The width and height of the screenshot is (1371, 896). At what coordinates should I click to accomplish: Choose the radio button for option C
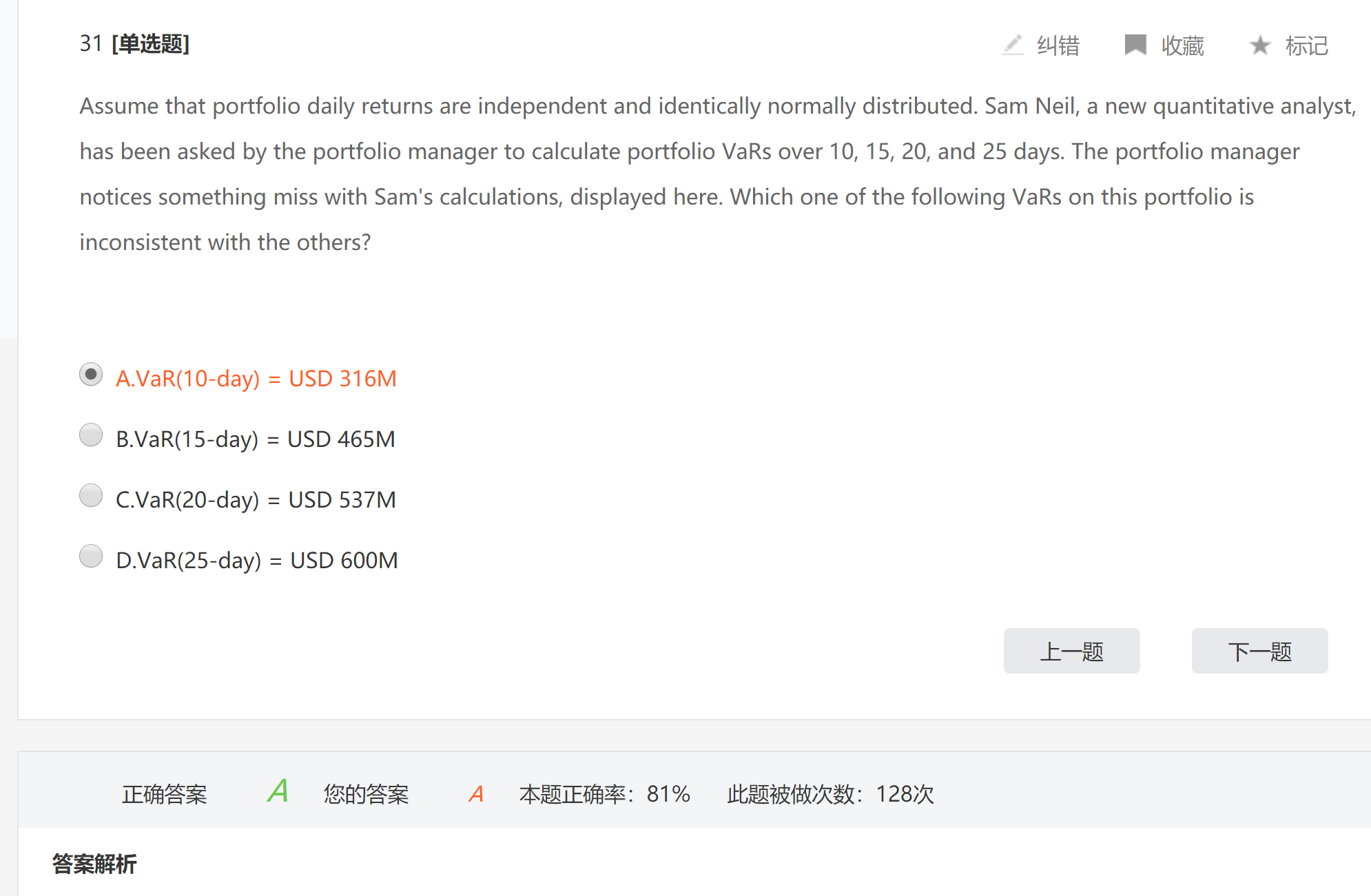click(91, 496)
